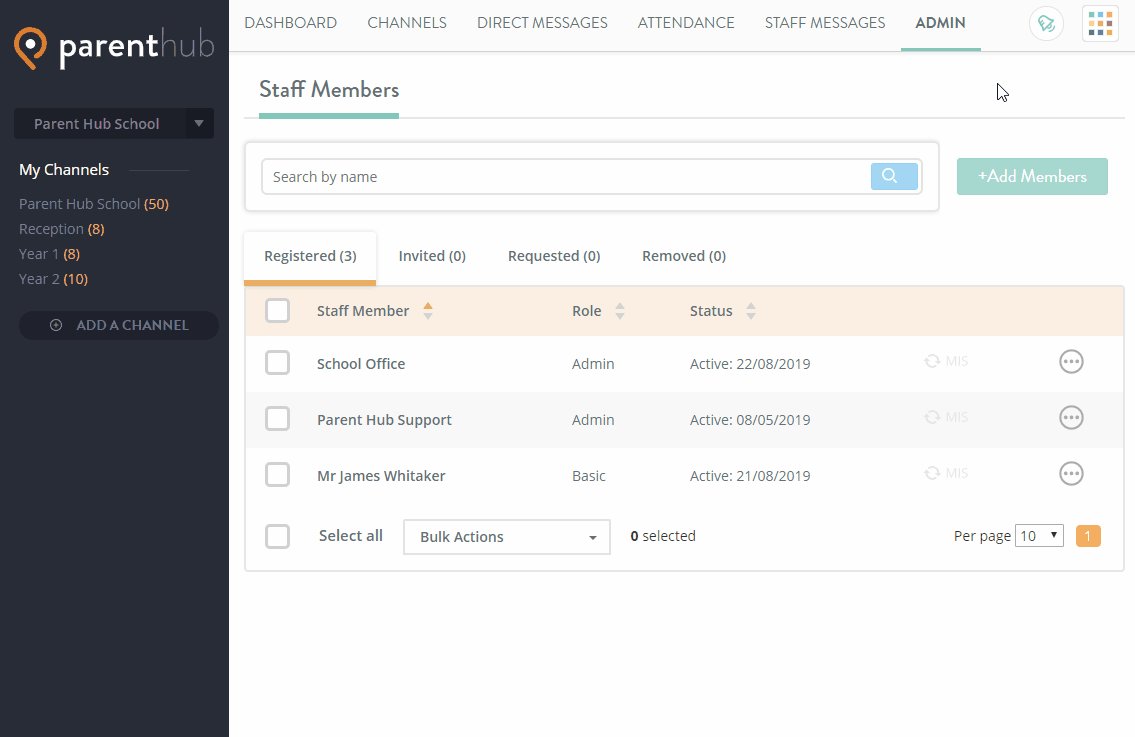This screenshot has height=737, width=1135.
Task: Click Parent Hub Support staff name
Action: tap(384, 420)
